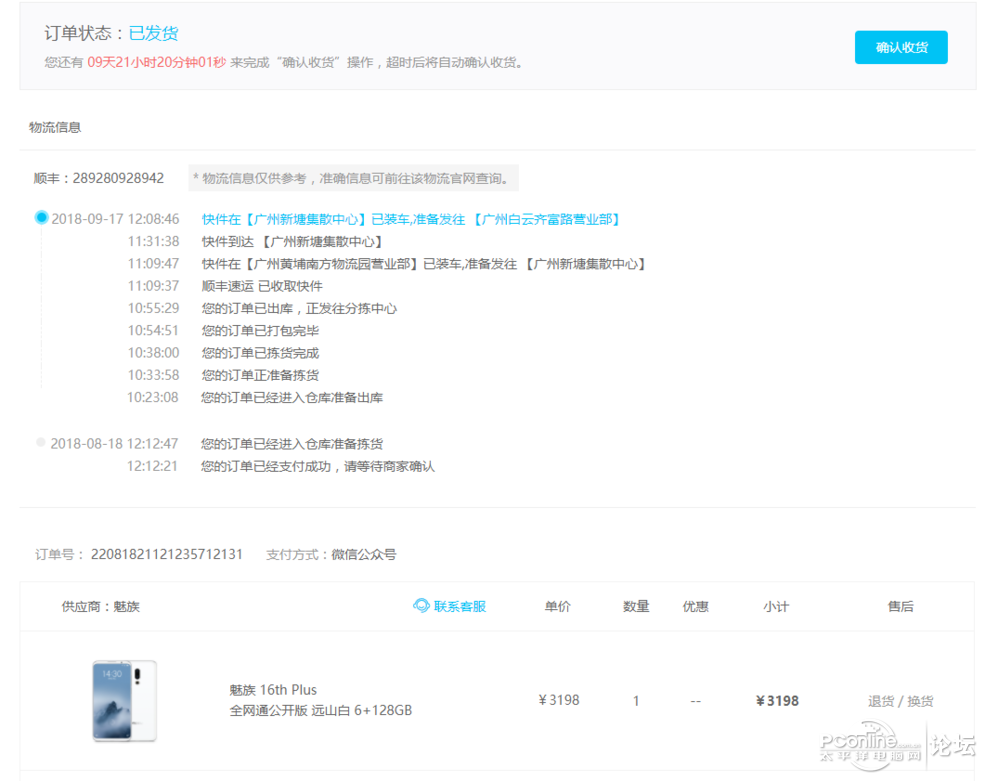Click the 您的订单已出库，正发往分拣中心 entry
This screenshot has height=781, width=985.
[299, 309]
